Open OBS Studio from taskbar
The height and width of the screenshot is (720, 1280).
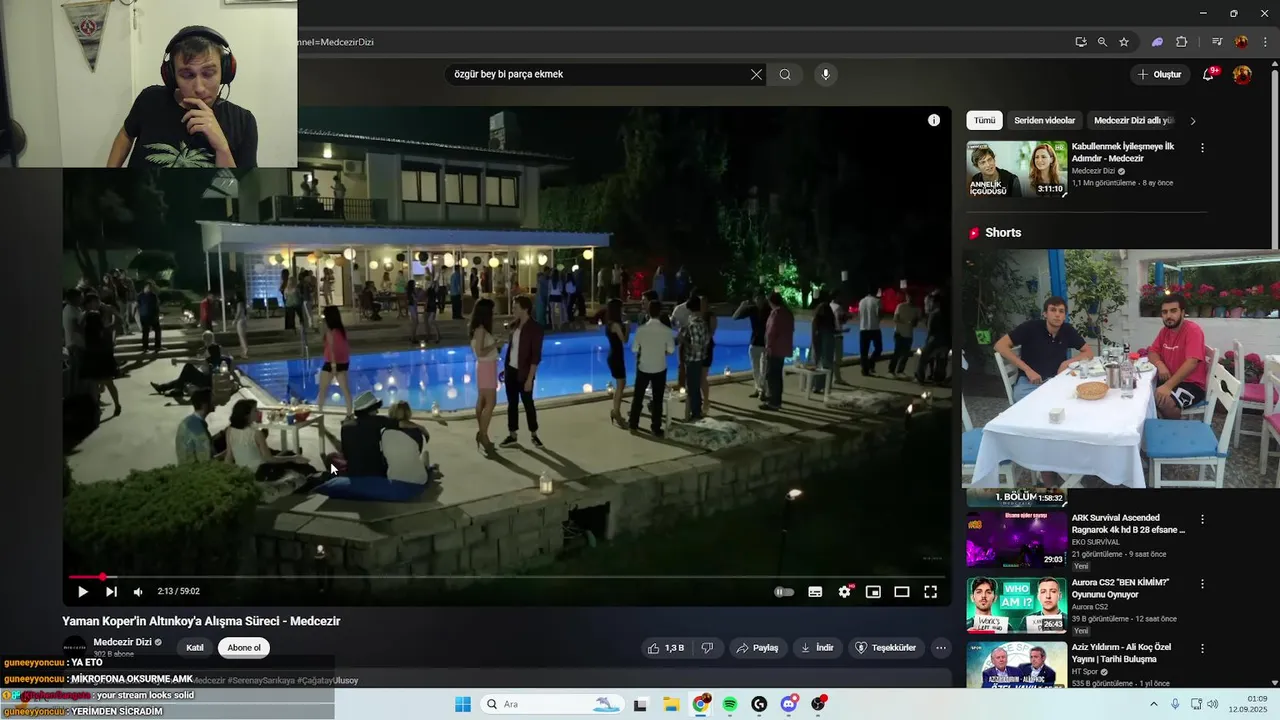(819, 704)
